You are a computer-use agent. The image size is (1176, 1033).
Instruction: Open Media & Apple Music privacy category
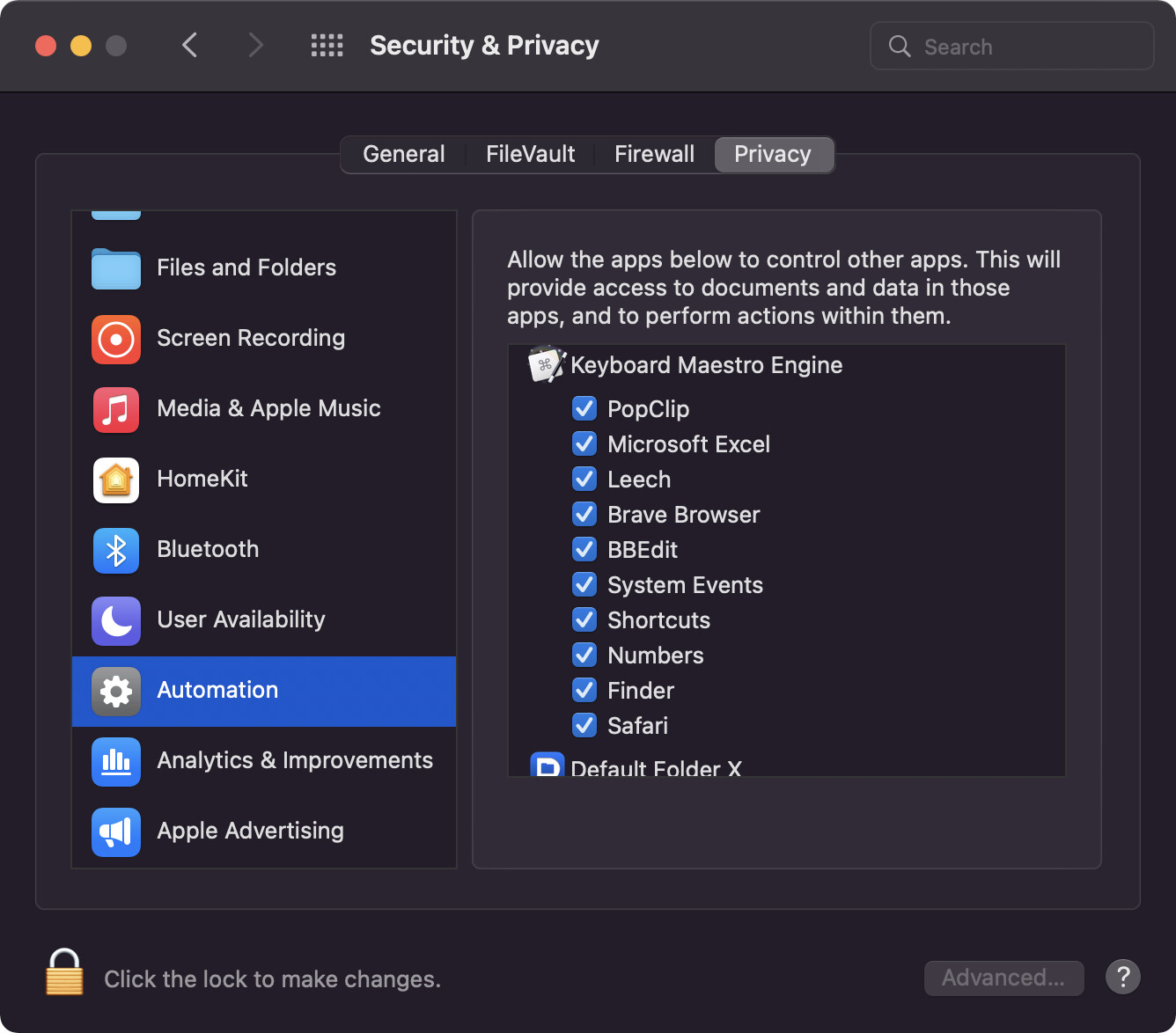click(268, 409)
